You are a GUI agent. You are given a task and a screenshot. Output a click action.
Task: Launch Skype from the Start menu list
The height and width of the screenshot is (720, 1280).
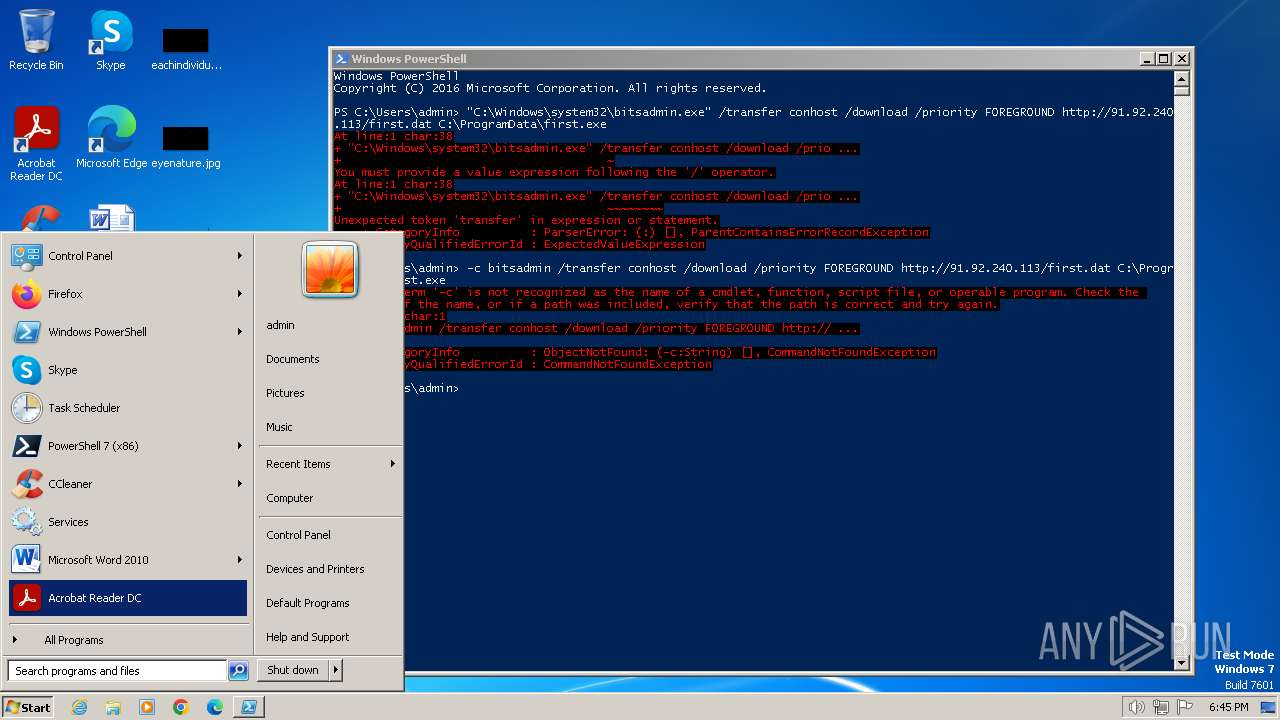128,370
